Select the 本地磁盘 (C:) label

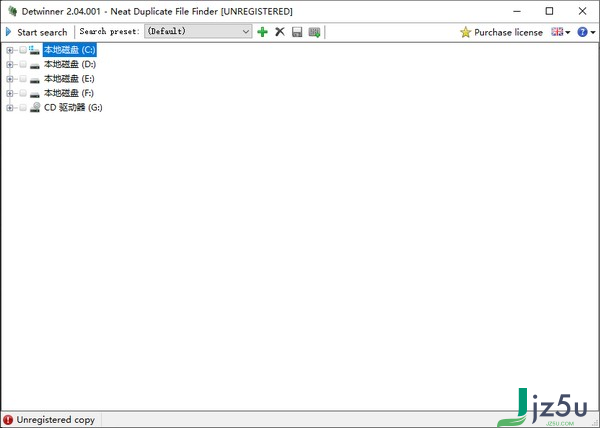[69, 50]
